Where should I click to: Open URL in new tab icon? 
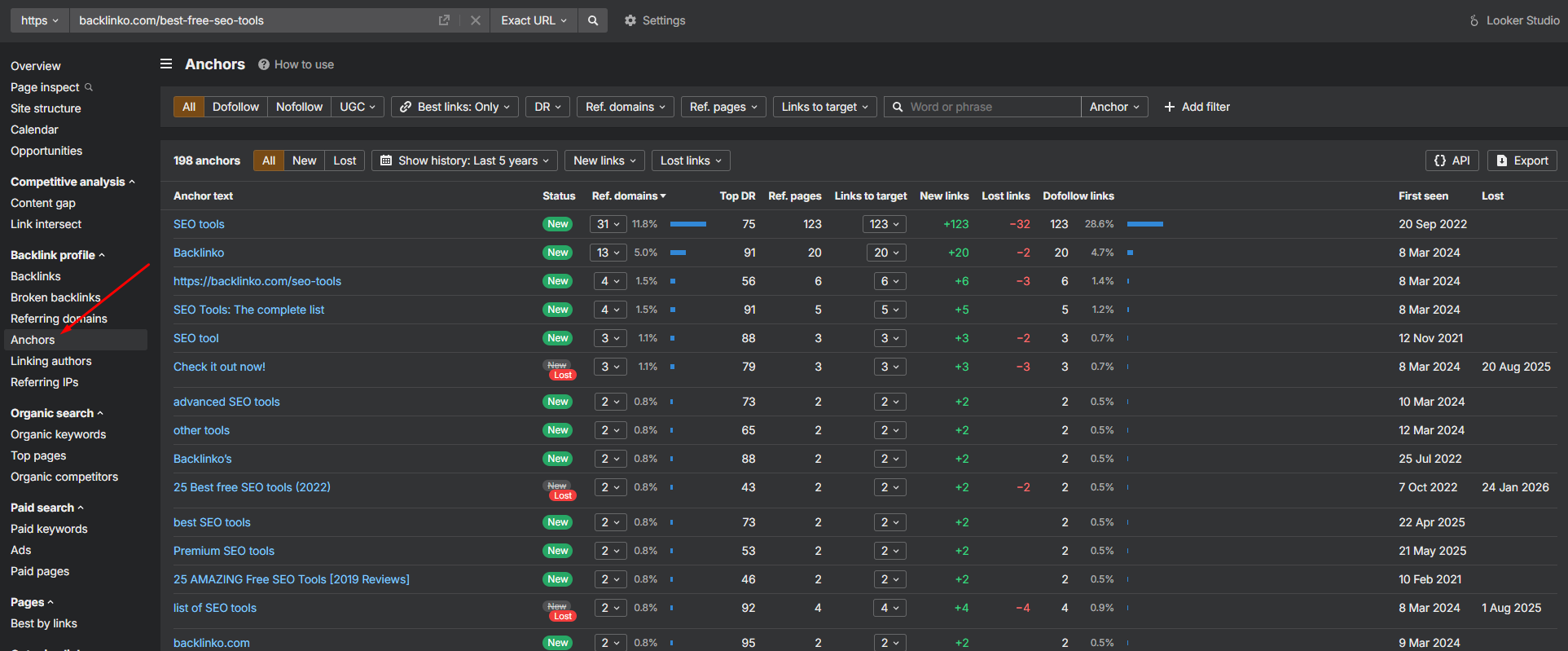pos(444,20)
